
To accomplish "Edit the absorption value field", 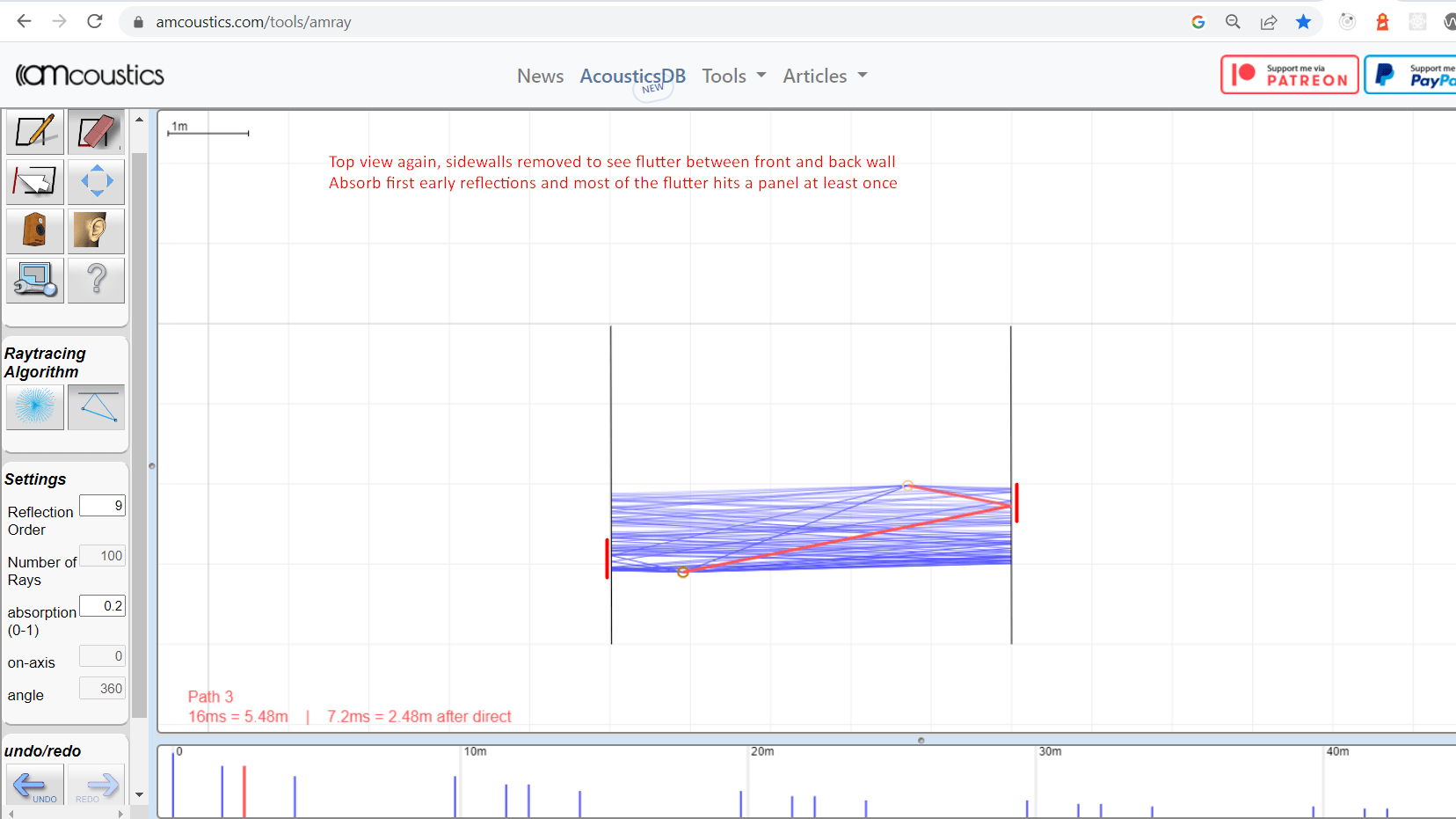I will (x=102, y=606).
